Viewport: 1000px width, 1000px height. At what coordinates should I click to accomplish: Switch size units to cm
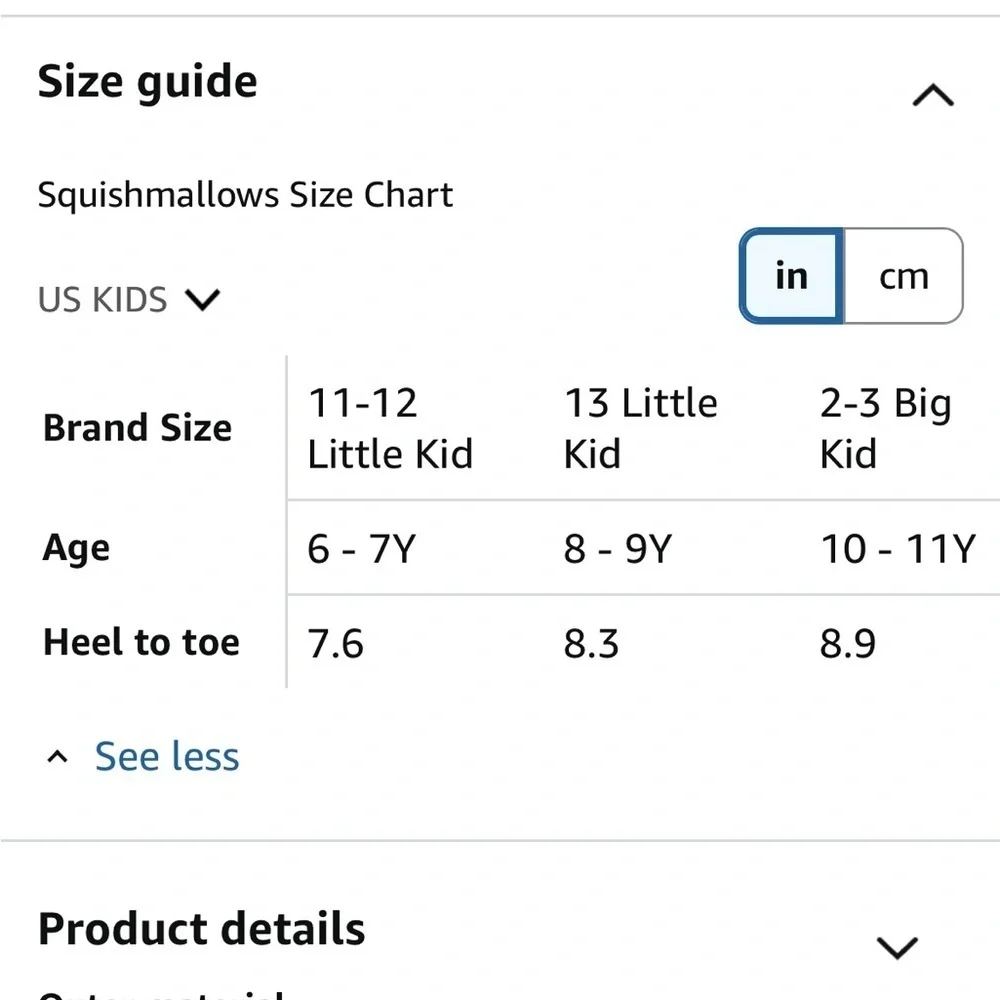(903, 276)
